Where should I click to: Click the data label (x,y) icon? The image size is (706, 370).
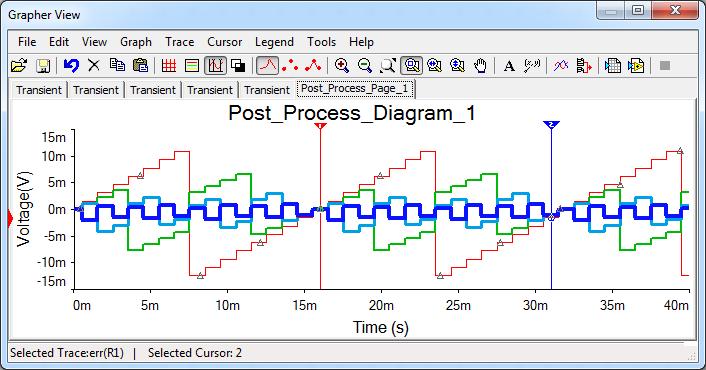(532, 66)
